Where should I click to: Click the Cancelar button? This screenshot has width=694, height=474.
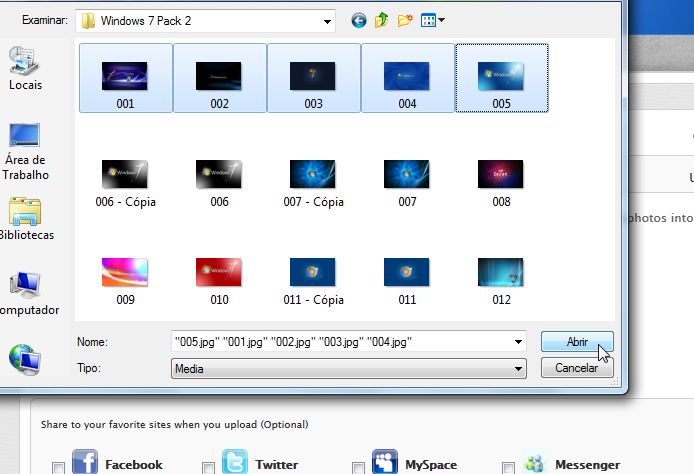pos(576,369)
